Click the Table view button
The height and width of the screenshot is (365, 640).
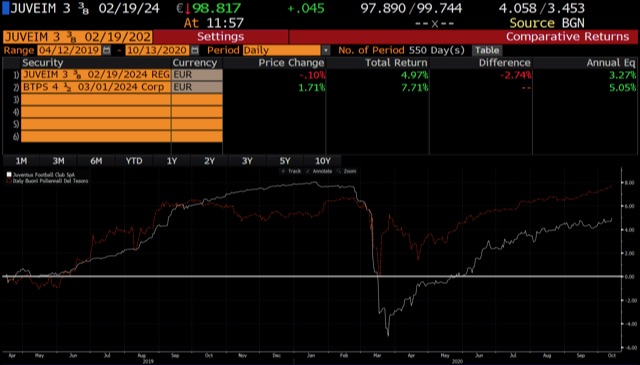[487, 50]
